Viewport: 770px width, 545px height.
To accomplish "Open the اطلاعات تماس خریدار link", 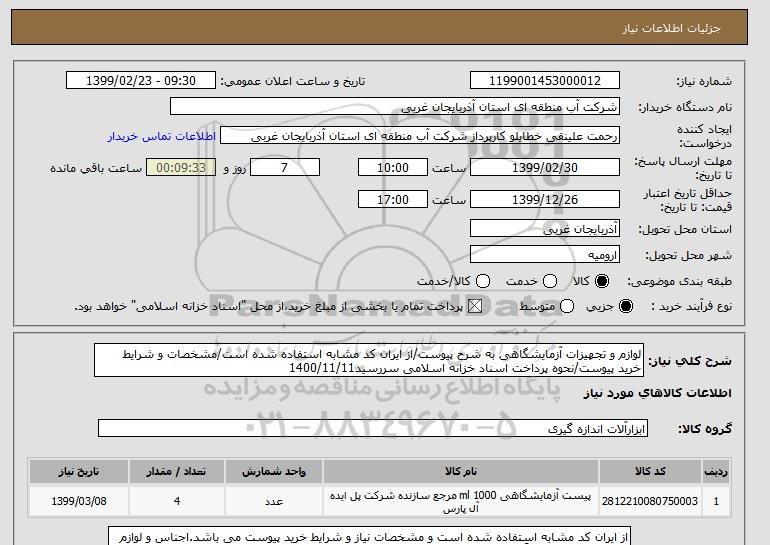I will point(162,136).
